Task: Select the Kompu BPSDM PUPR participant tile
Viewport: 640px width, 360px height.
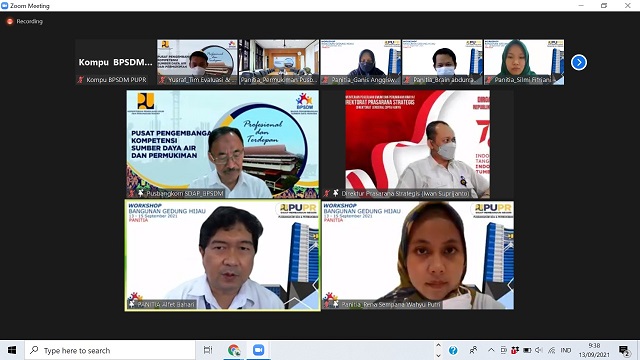Action: click(x=116, y=62)
